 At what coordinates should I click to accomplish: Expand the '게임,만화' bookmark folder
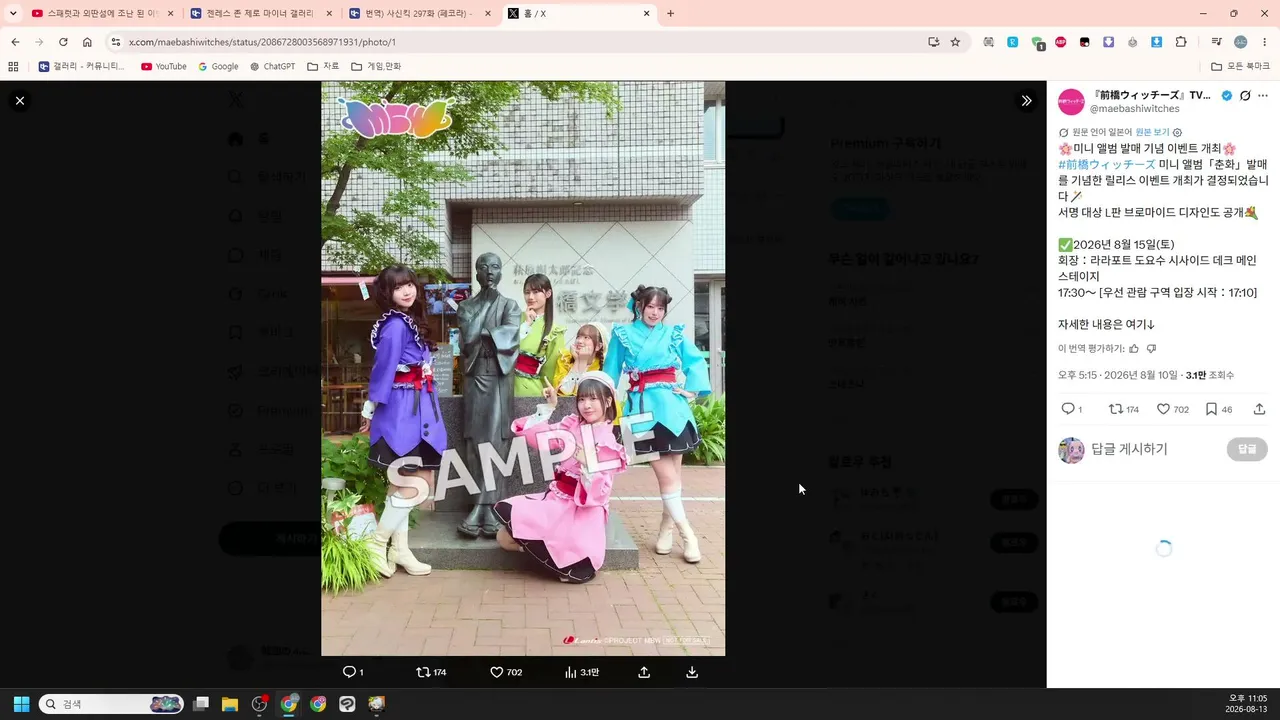pos(376,66)
